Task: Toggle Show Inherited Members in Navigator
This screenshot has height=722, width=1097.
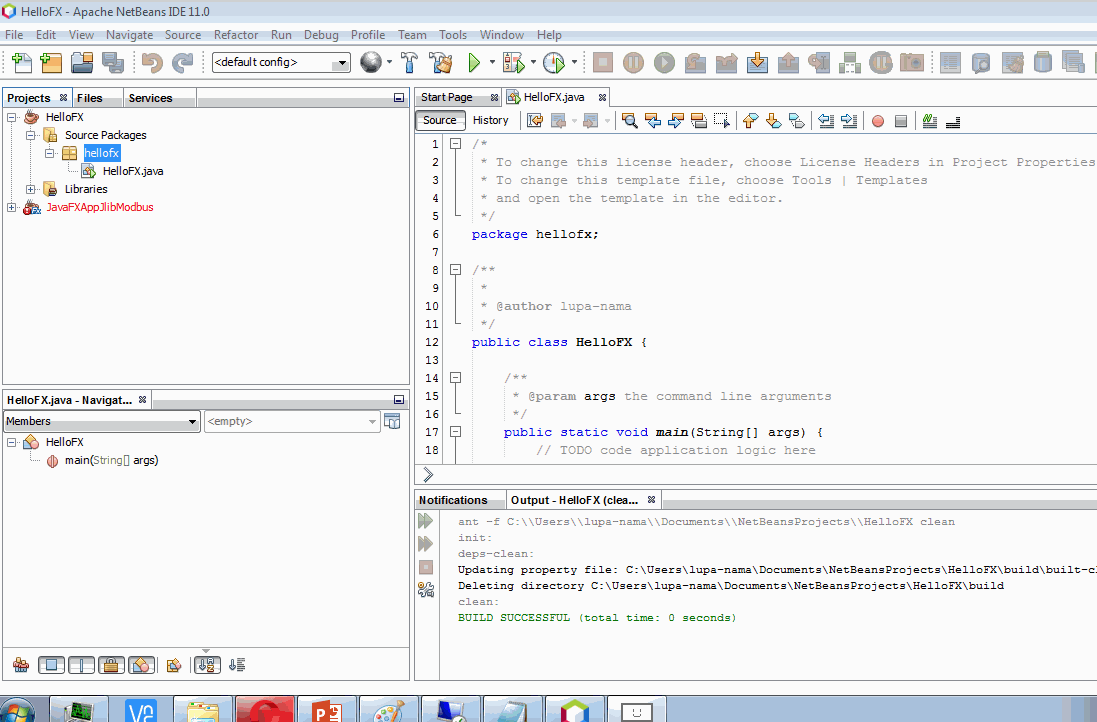Action: (20, 665)
